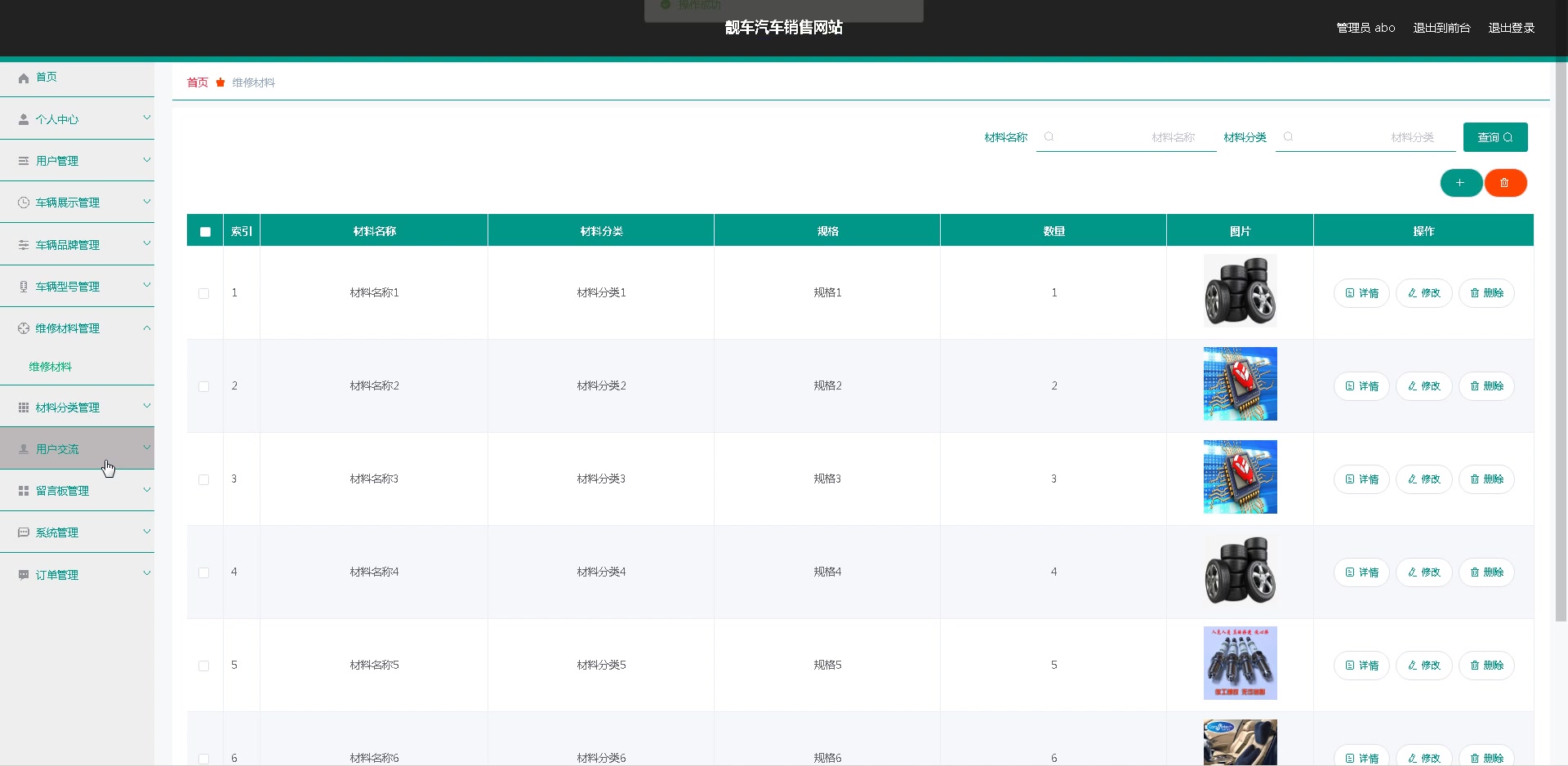Click the star icon in breadcrumb
This screenshot has width=1568, height=766.
(220, 82)
